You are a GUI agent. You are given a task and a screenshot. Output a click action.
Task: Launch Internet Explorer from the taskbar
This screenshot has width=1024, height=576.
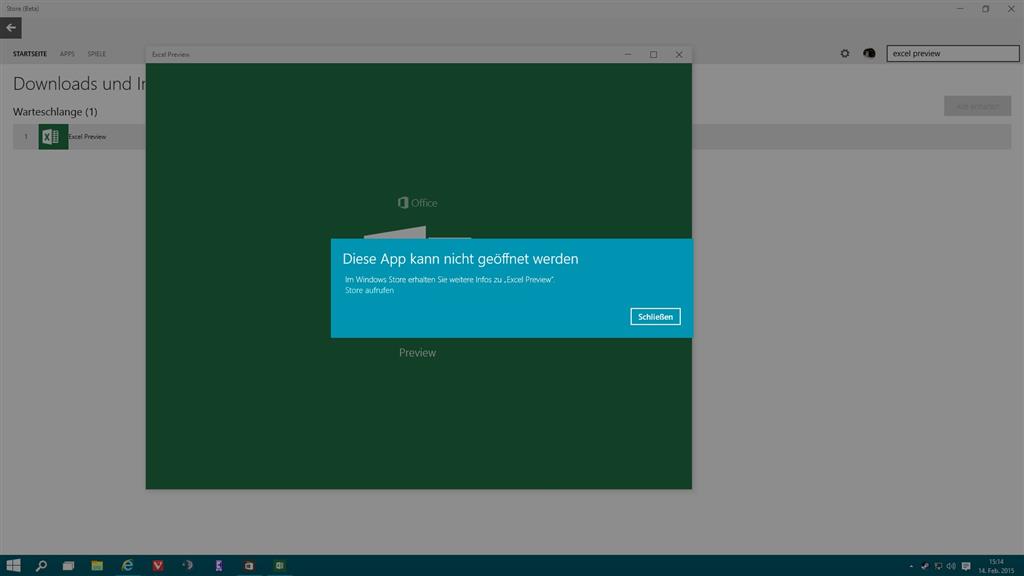tap(127, 566)
